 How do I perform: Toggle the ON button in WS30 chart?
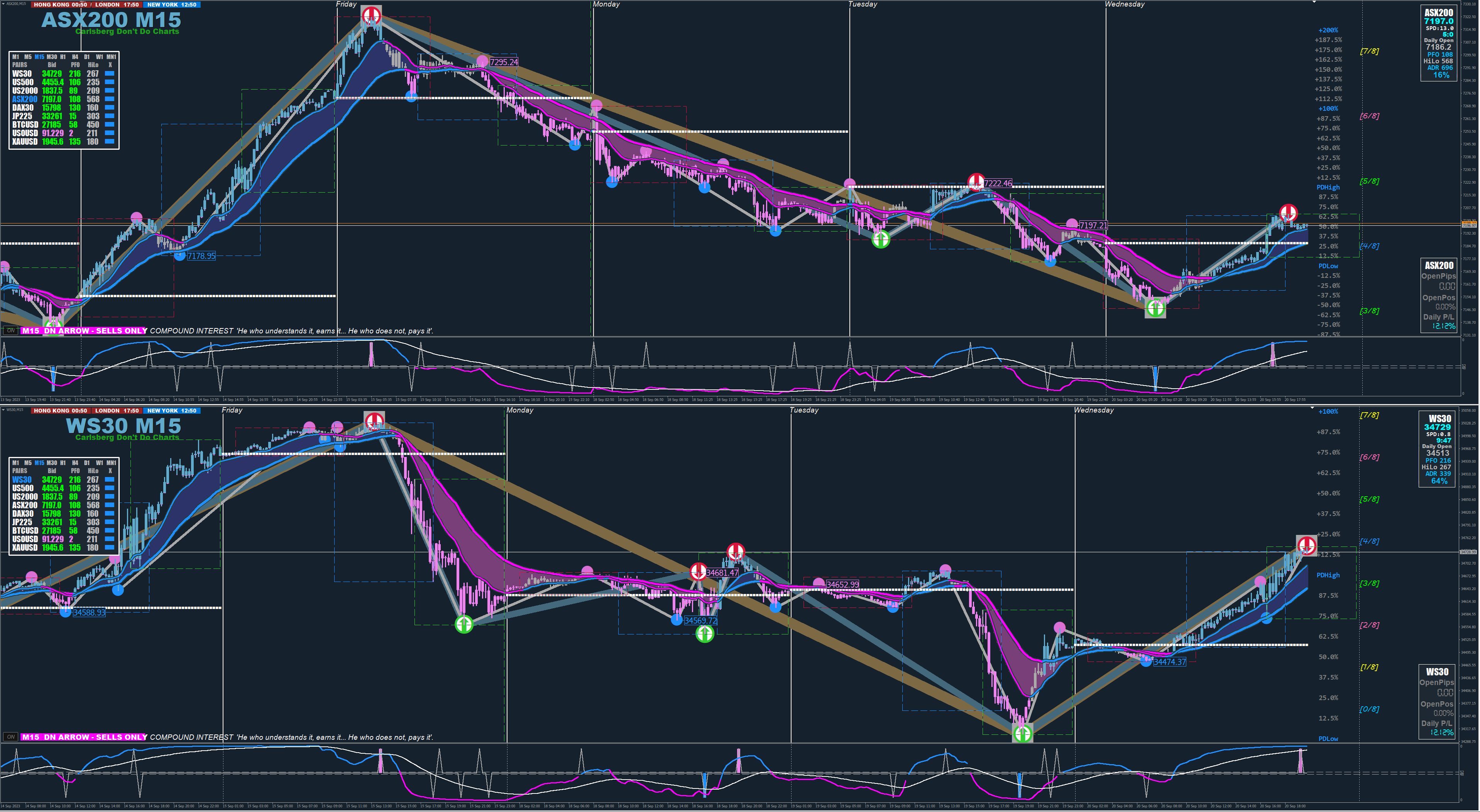click(x=11, y=737)
